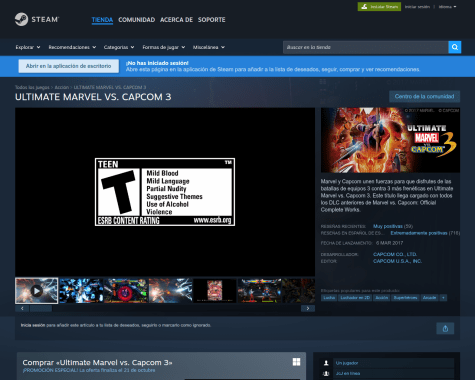The width and height of the screenshot is (475, 380).
Task: Click left arrow of thumbnail strip
Action: pyautogui.click(x=22, y=308)
